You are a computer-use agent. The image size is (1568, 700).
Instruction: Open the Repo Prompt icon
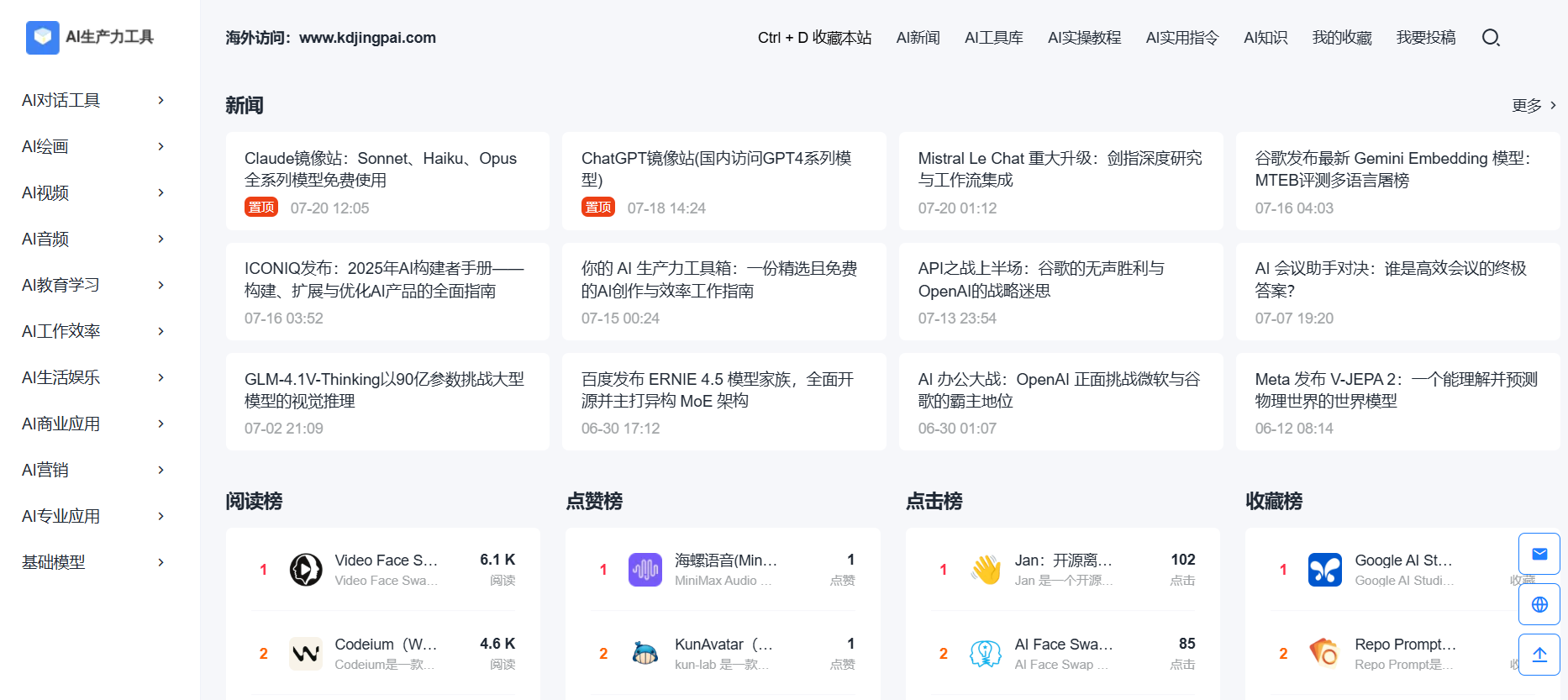1325,654
